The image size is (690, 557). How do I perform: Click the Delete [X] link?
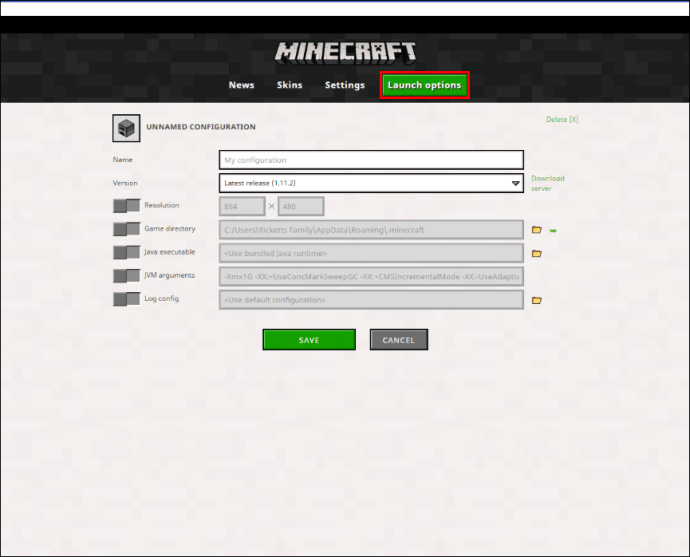[562, 119]
